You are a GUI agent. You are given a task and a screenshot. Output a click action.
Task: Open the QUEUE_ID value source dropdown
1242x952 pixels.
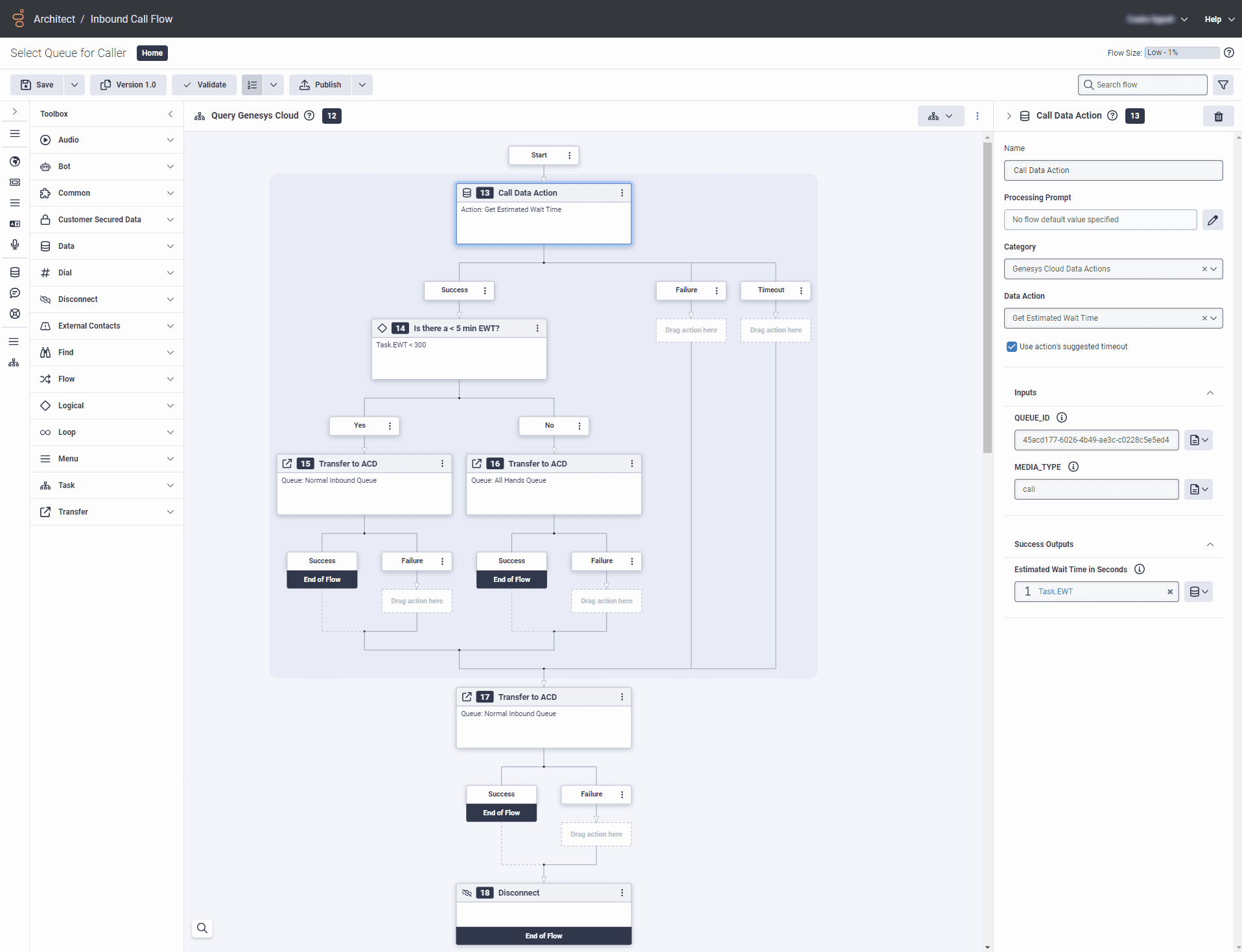pos(1199,439)
